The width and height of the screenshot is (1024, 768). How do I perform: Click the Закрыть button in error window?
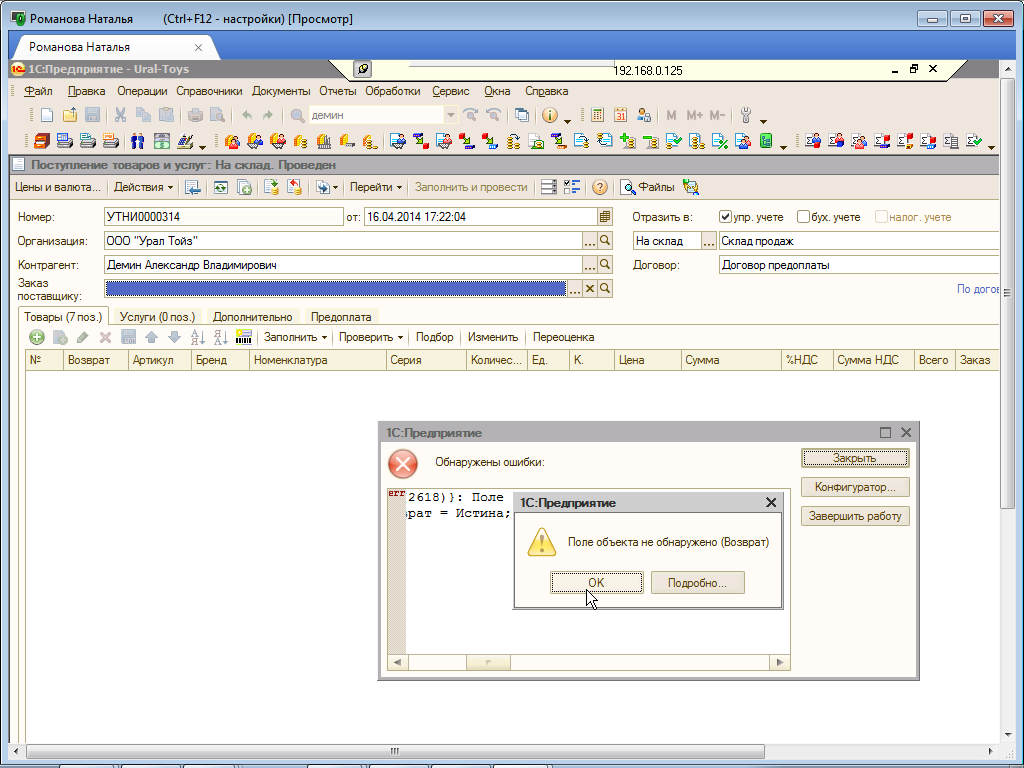pos(855,458)
